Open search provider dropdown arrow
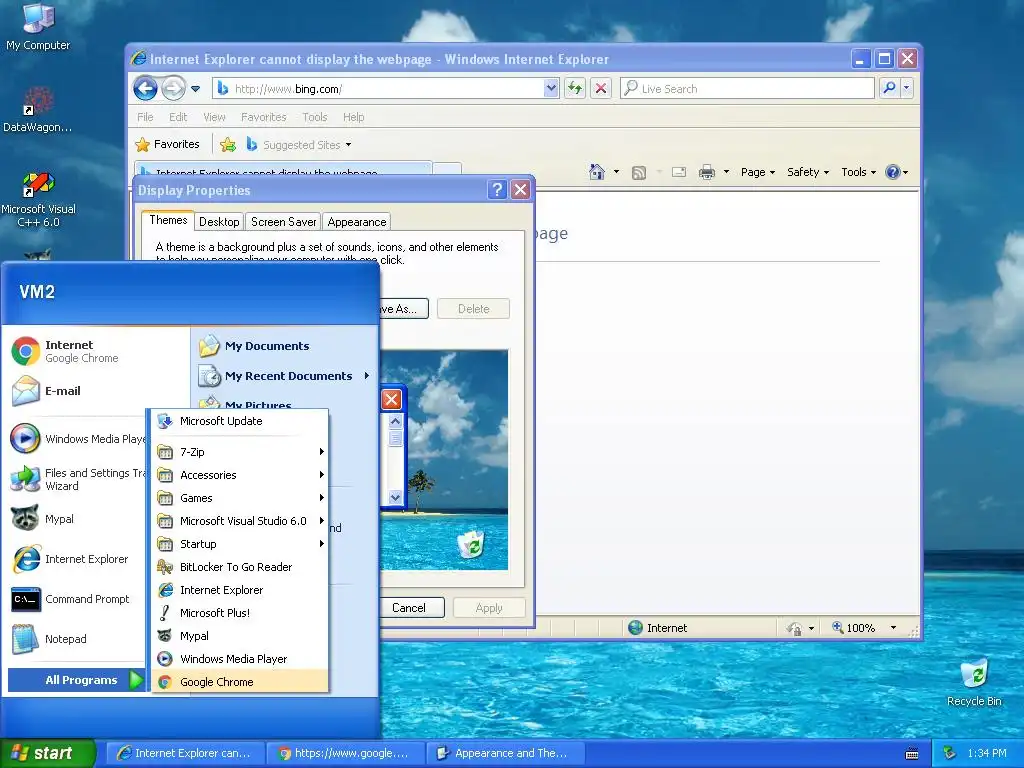Screen dimensions: 1024x768 pos(906,88)
